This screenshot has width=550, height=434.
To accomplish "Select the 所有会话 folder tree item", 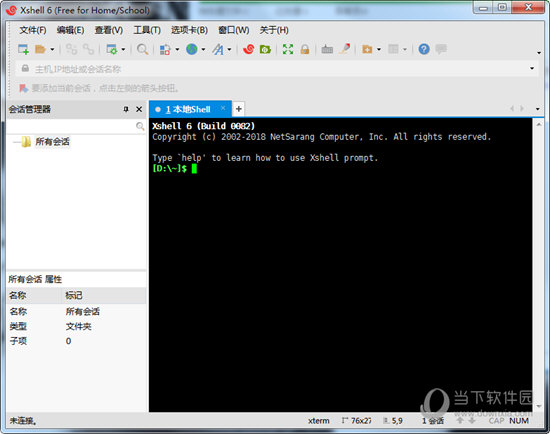I will coord(52,142).
